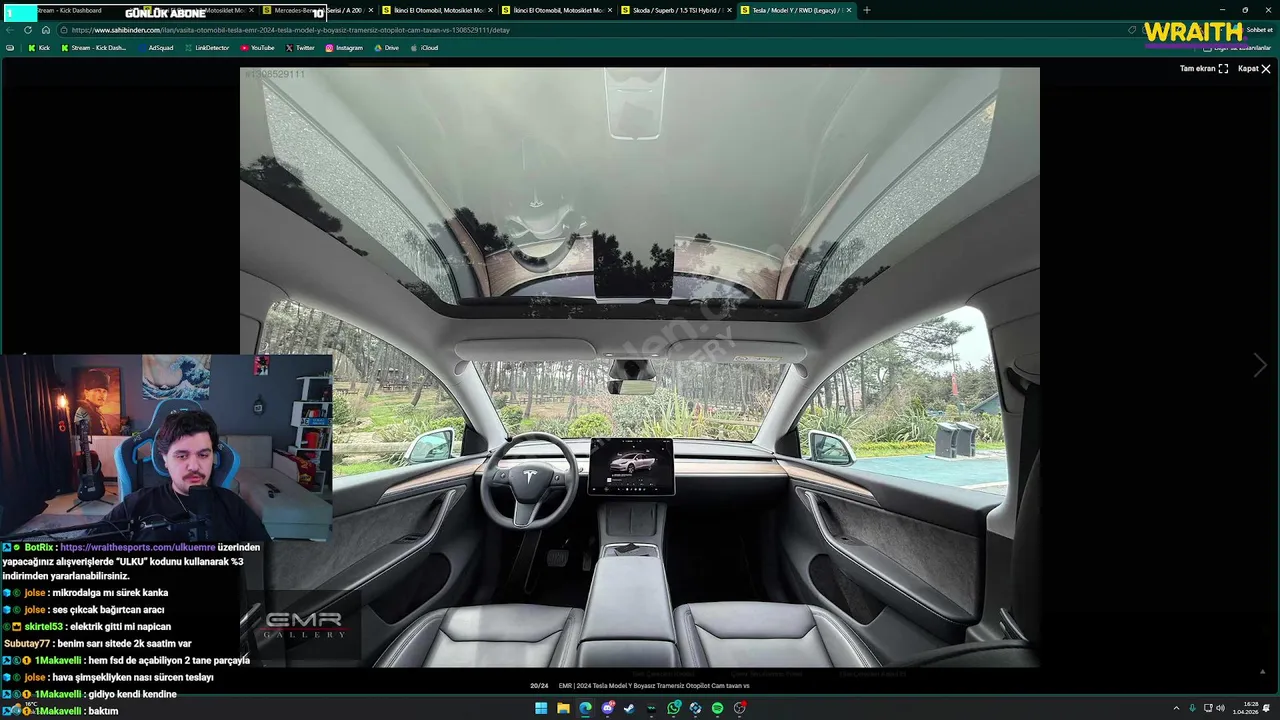This screenshot has height=720, width=1280.
Task: Click the microphone tray icon
Action: tap(1192, 708)
